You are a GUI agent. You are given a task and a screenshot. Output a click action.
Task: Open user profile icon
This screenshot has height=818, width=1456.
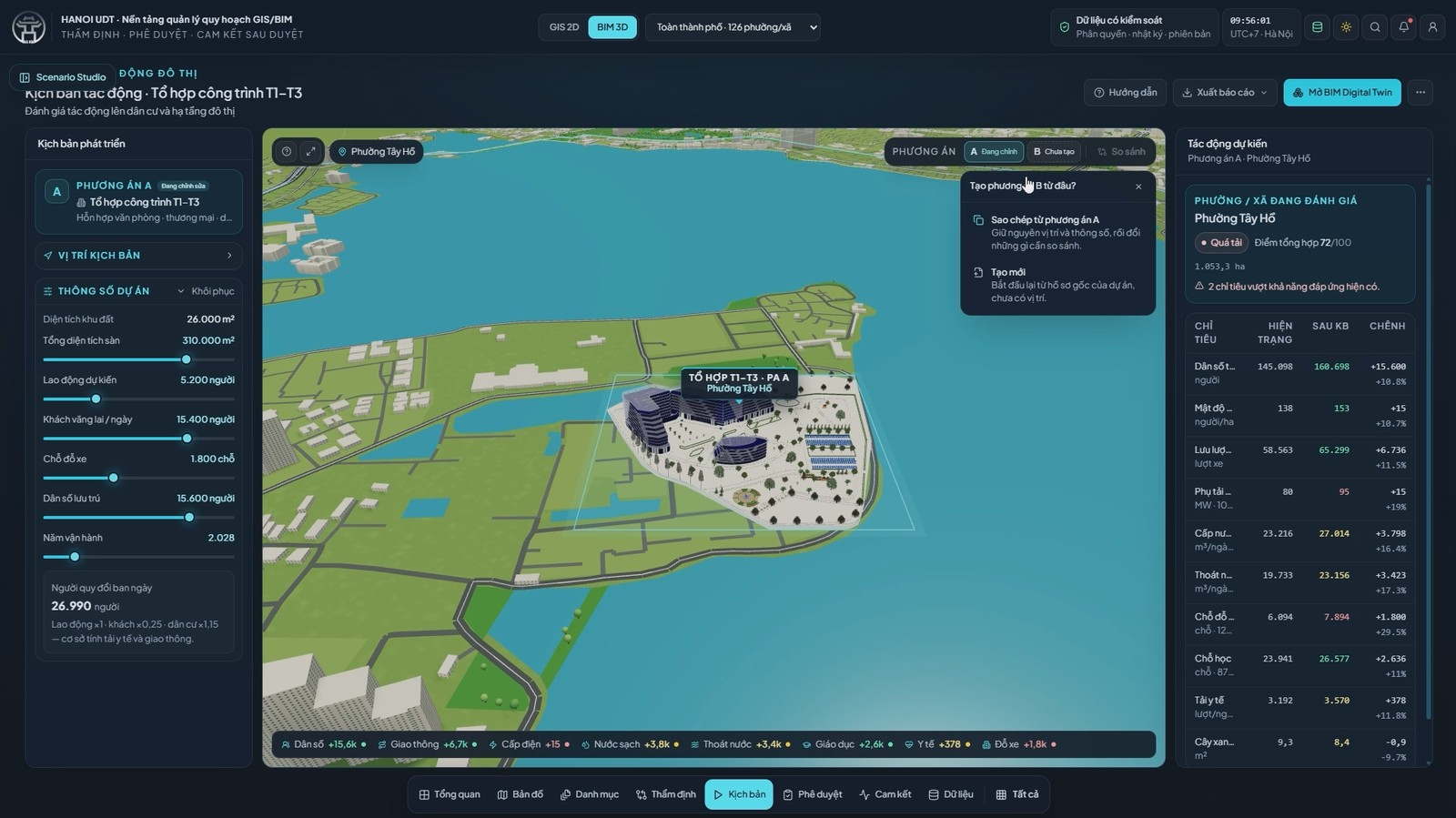click(1432, 27)
